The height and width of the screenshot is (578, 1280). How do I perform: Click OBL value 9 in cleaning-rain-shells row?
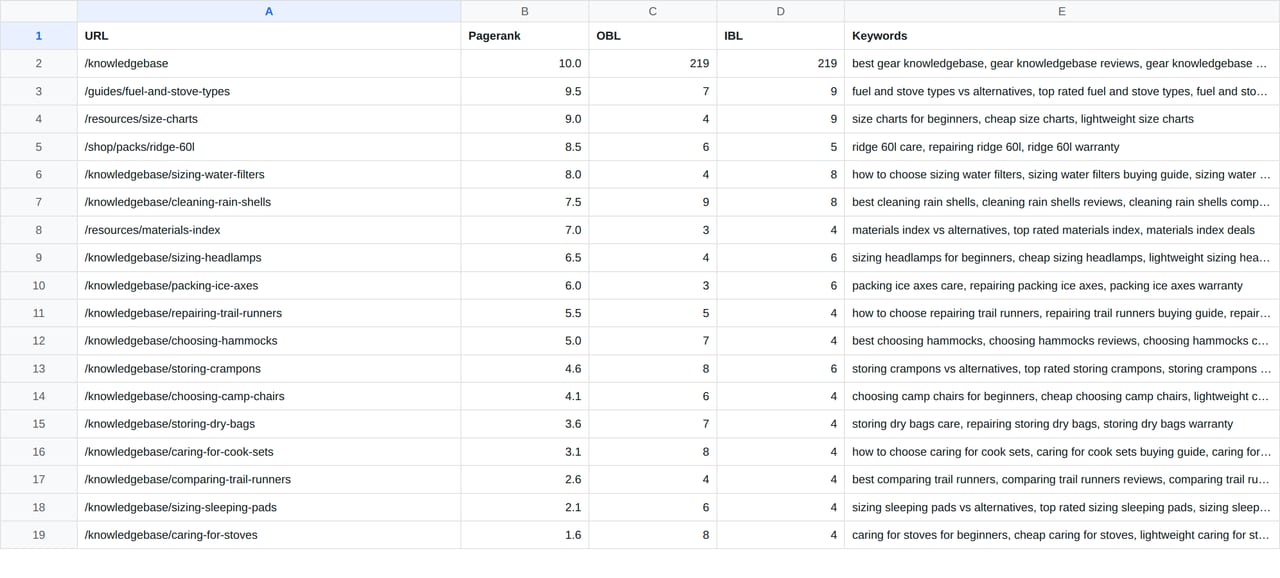click(x=653, y=202)
